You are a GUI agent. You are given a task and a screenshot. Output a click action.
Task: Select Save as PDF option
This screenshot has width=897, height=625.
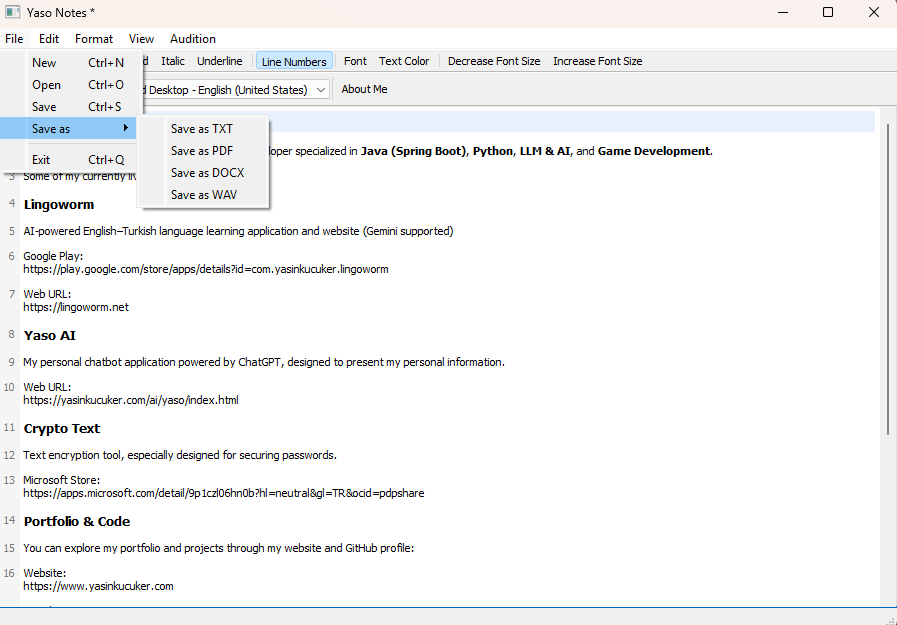click(x=202, y=151)
